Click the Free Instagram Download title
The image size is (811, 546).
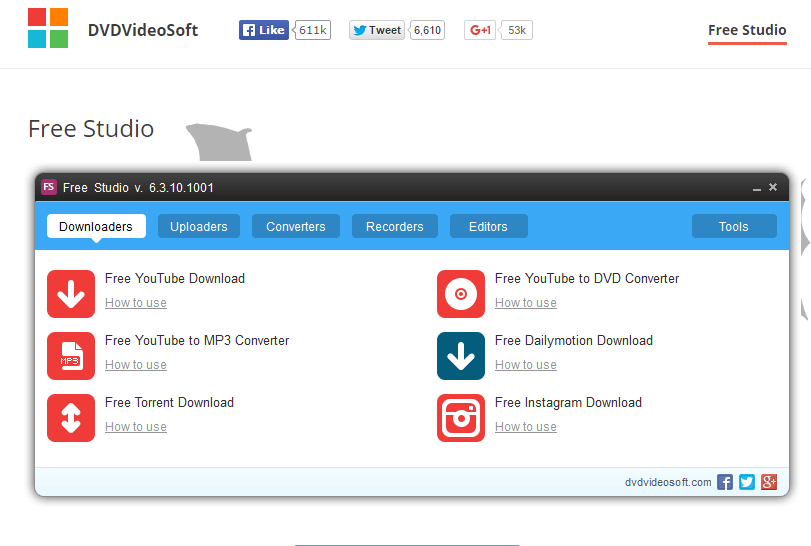(x=568, y=402)
